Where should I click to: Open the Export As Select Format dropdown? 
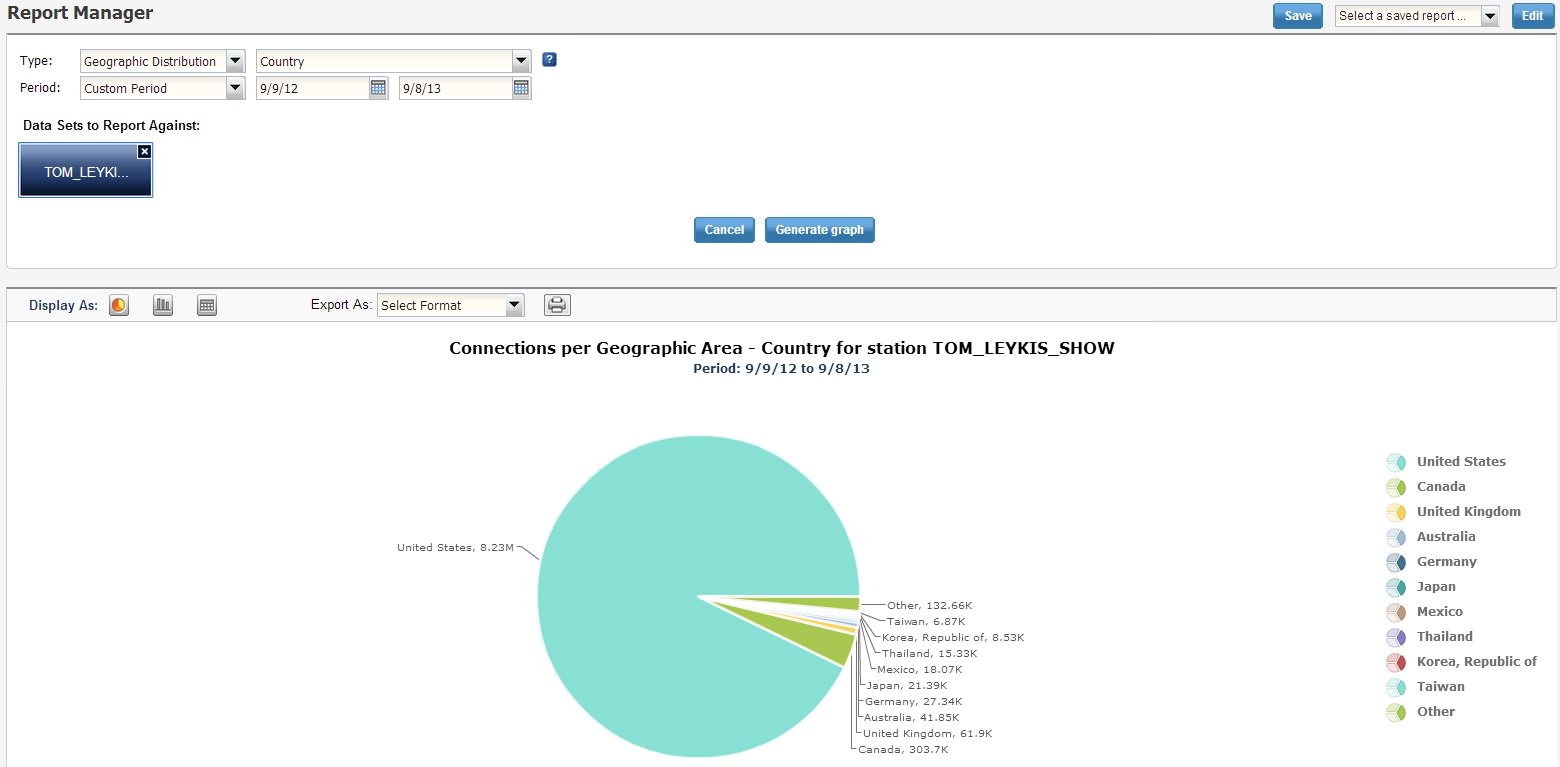[x=450, y=305]
